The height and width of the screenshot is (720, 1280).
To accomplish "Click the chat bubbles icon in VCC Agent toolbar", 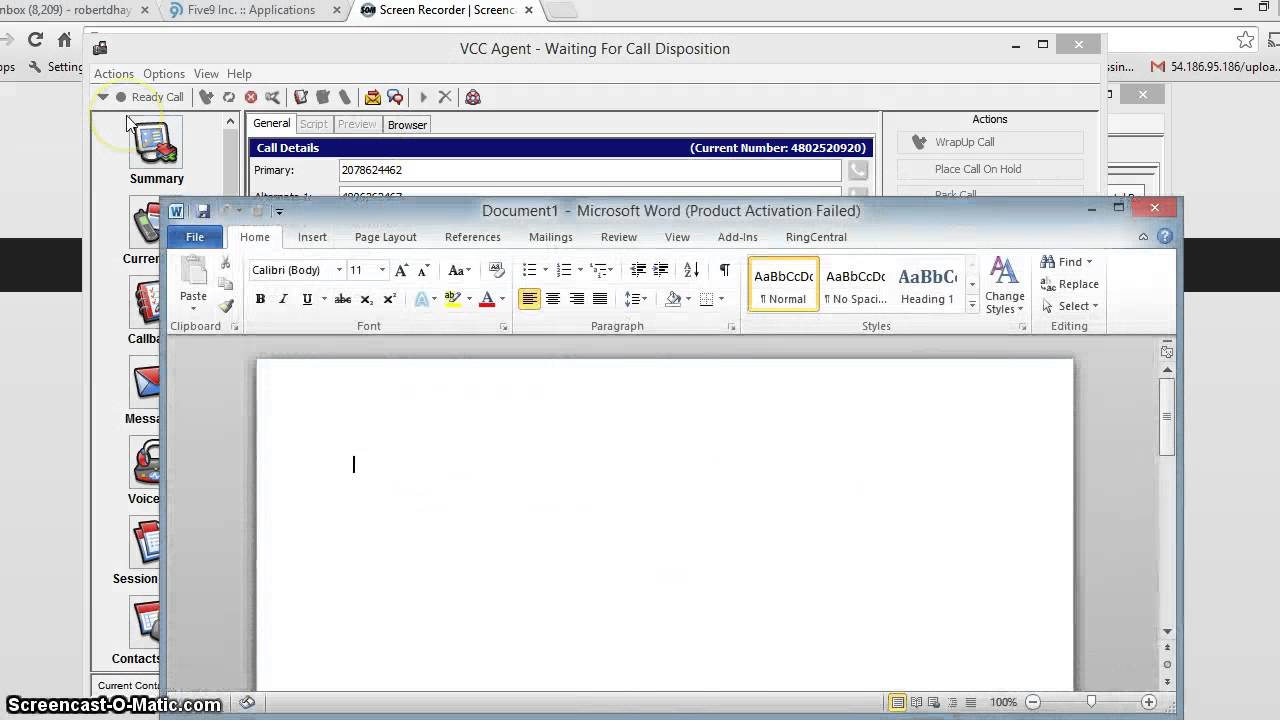I will pyautogui.click(x=395, y=97).
